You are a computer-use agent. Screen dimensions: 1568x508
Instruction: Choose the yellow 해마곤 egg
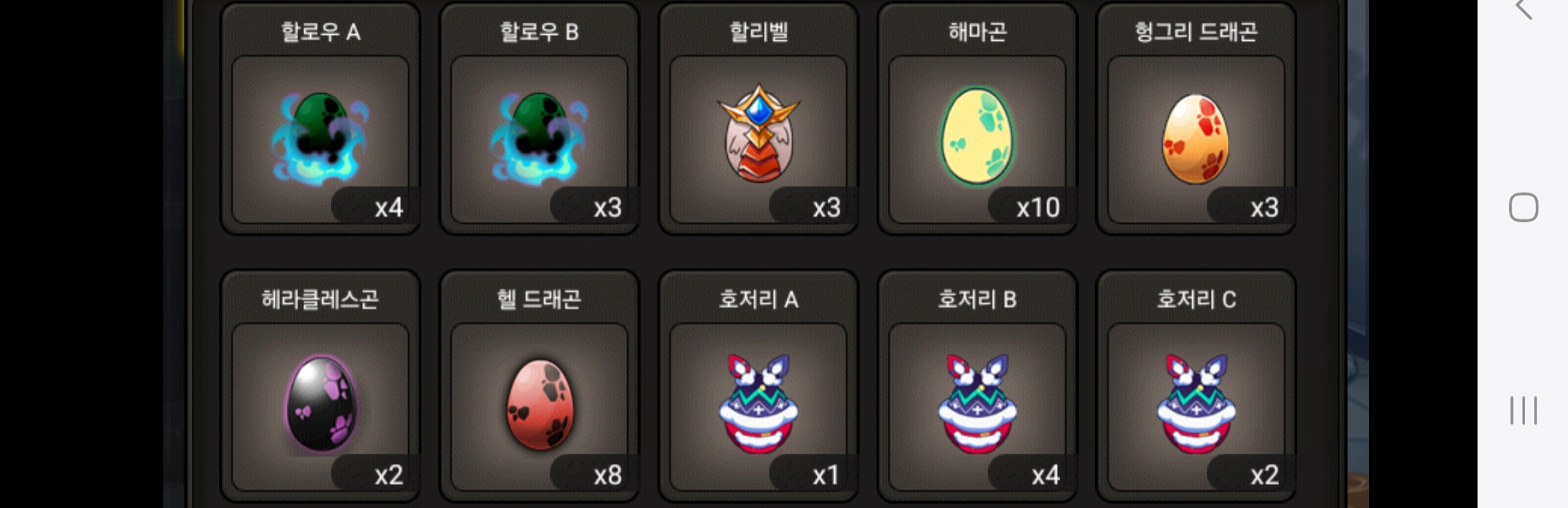tap(977, 137)
